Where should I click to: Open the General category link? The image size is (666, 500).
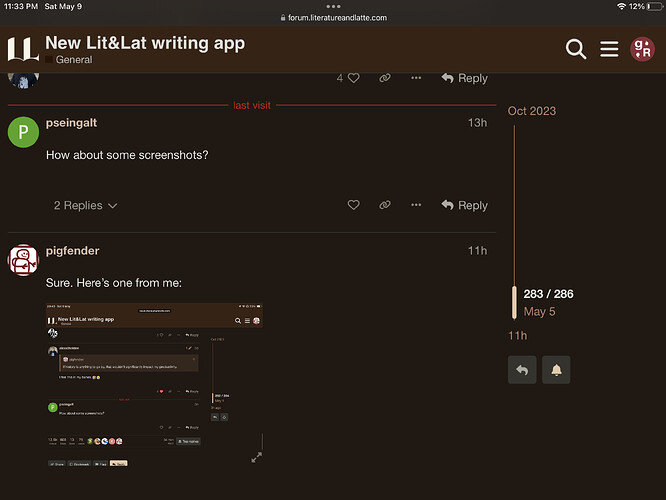point(69,59)
